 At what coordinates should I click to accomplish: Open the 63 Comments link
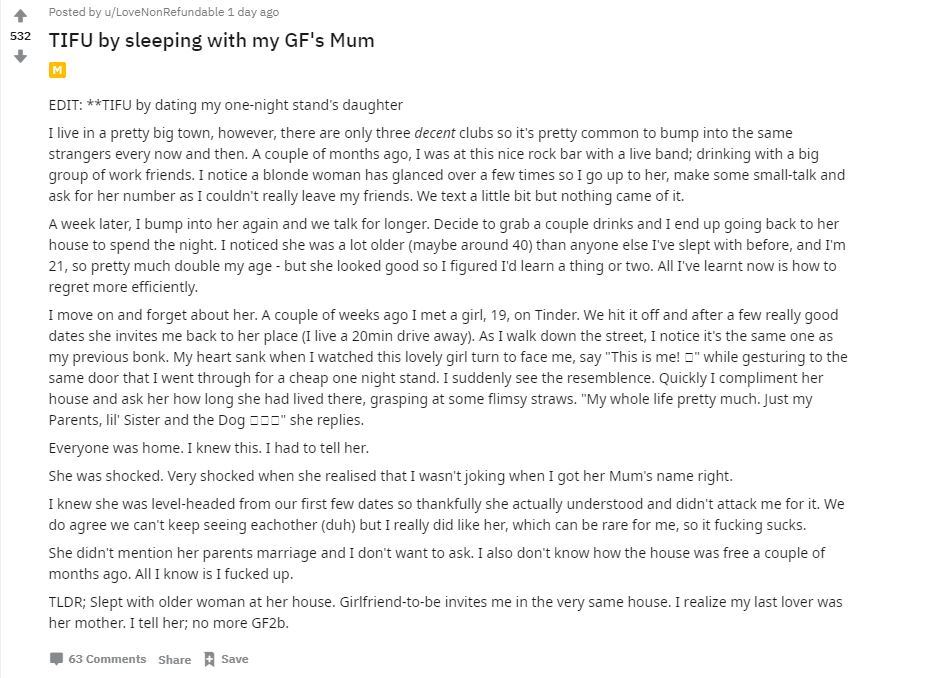click(107, 659)
